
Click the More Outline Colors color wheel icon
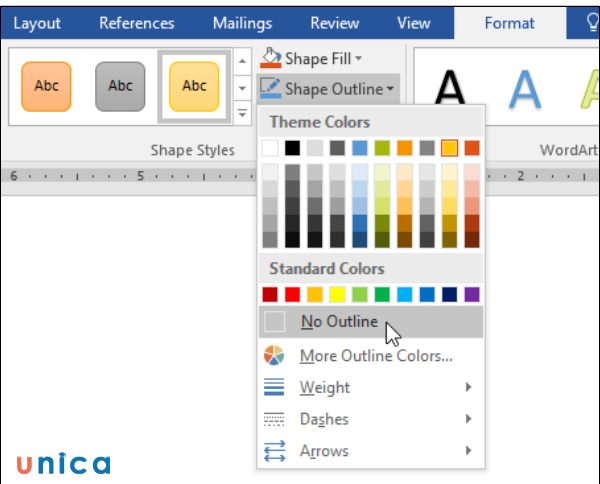coord(273,355)
